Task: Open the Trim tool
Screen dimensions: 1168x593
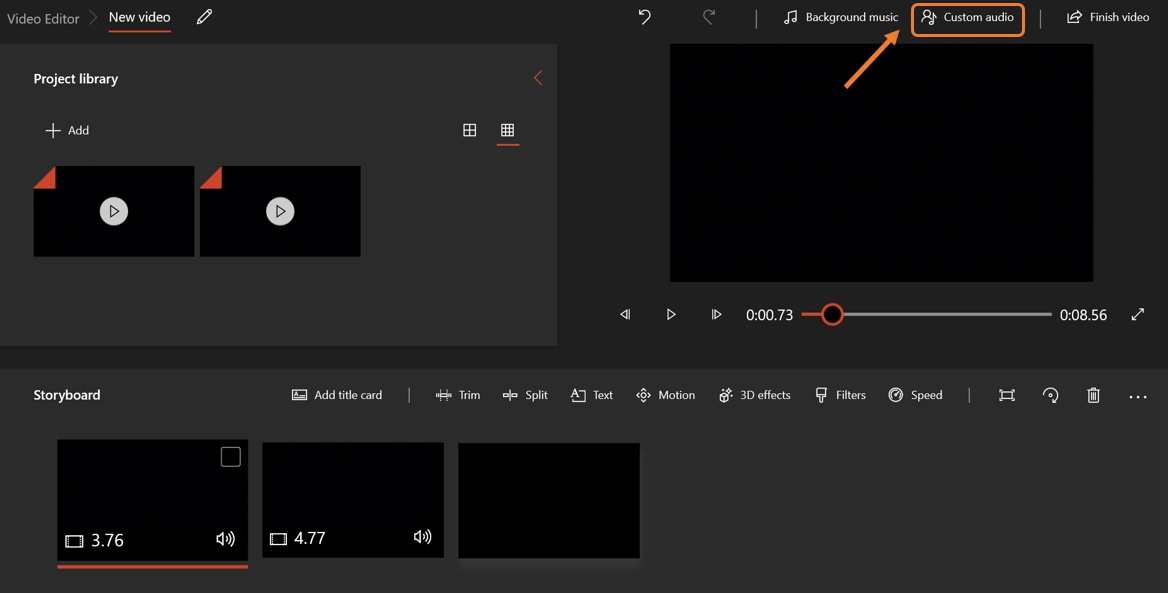Action: pos(458,395)
